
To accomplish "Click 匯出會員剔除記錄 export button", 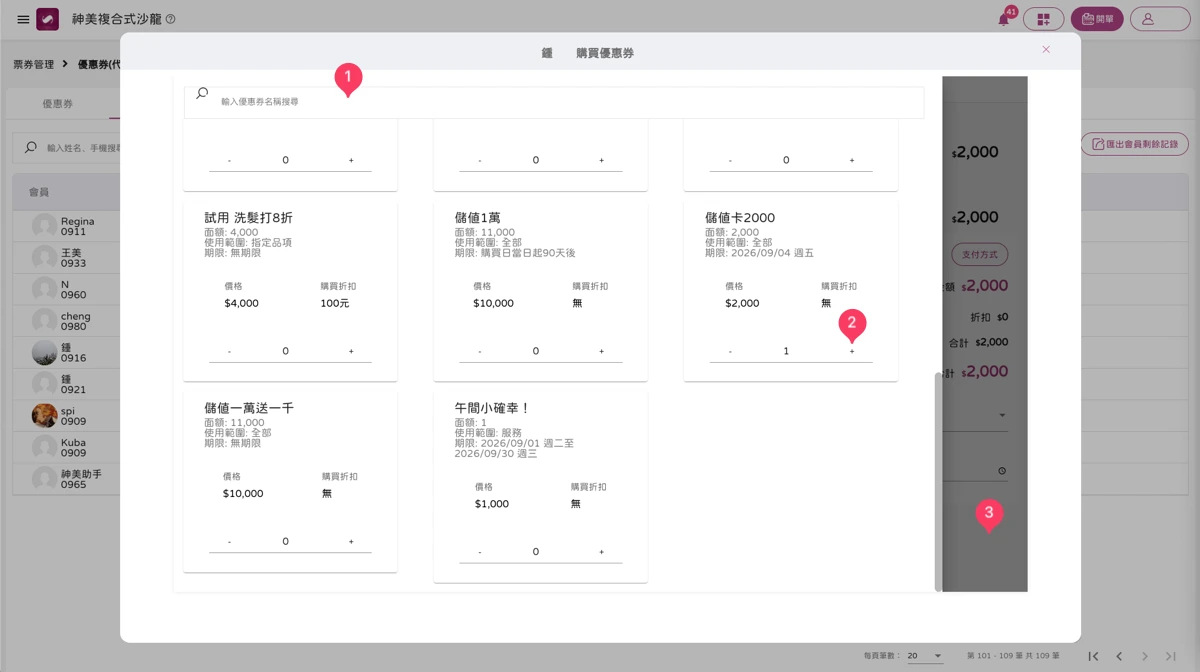I will click(1134, 144).
